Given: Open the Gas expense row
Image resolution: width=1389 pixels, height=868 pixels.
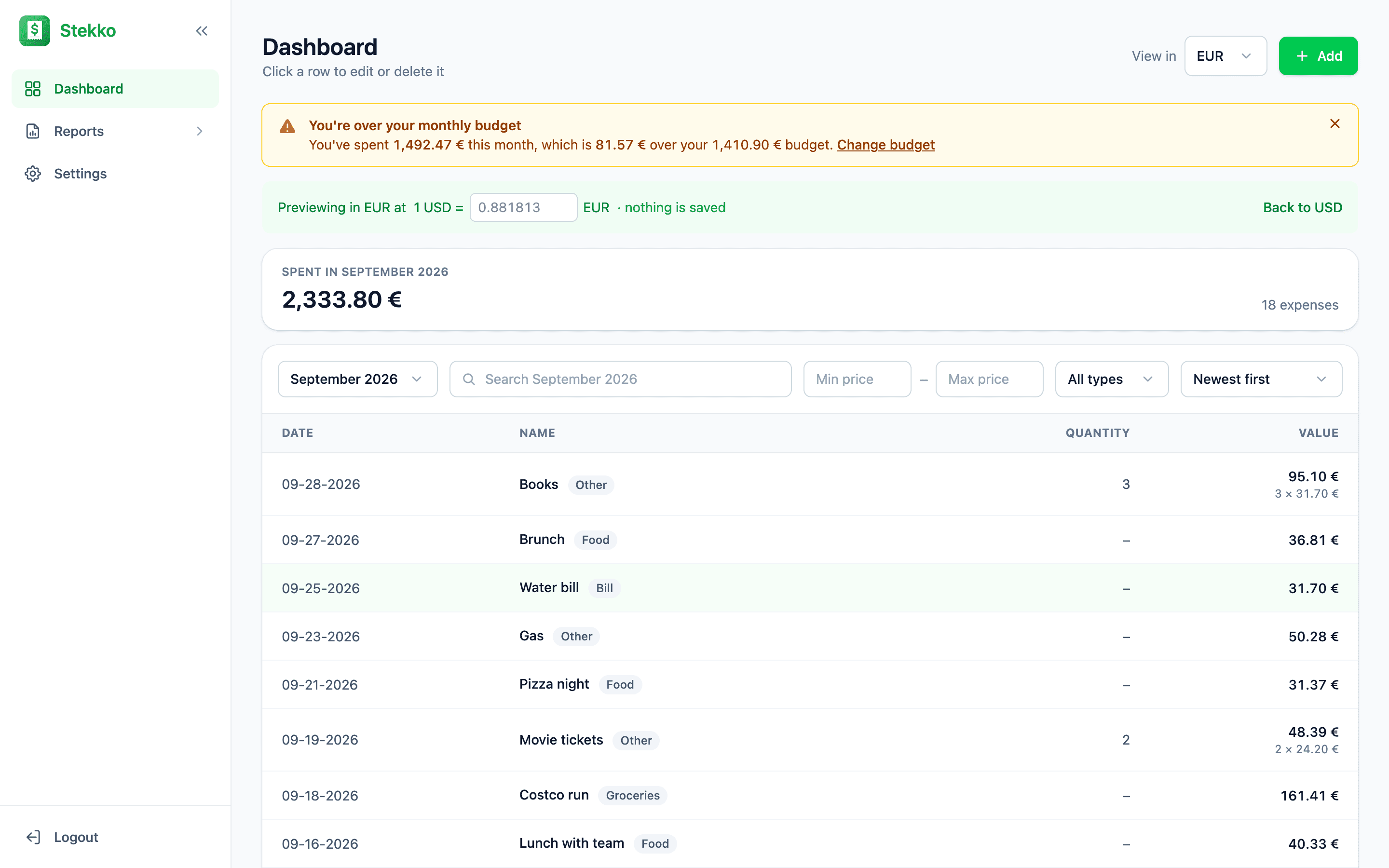Looking at the screenshot, I should [810, 636].
